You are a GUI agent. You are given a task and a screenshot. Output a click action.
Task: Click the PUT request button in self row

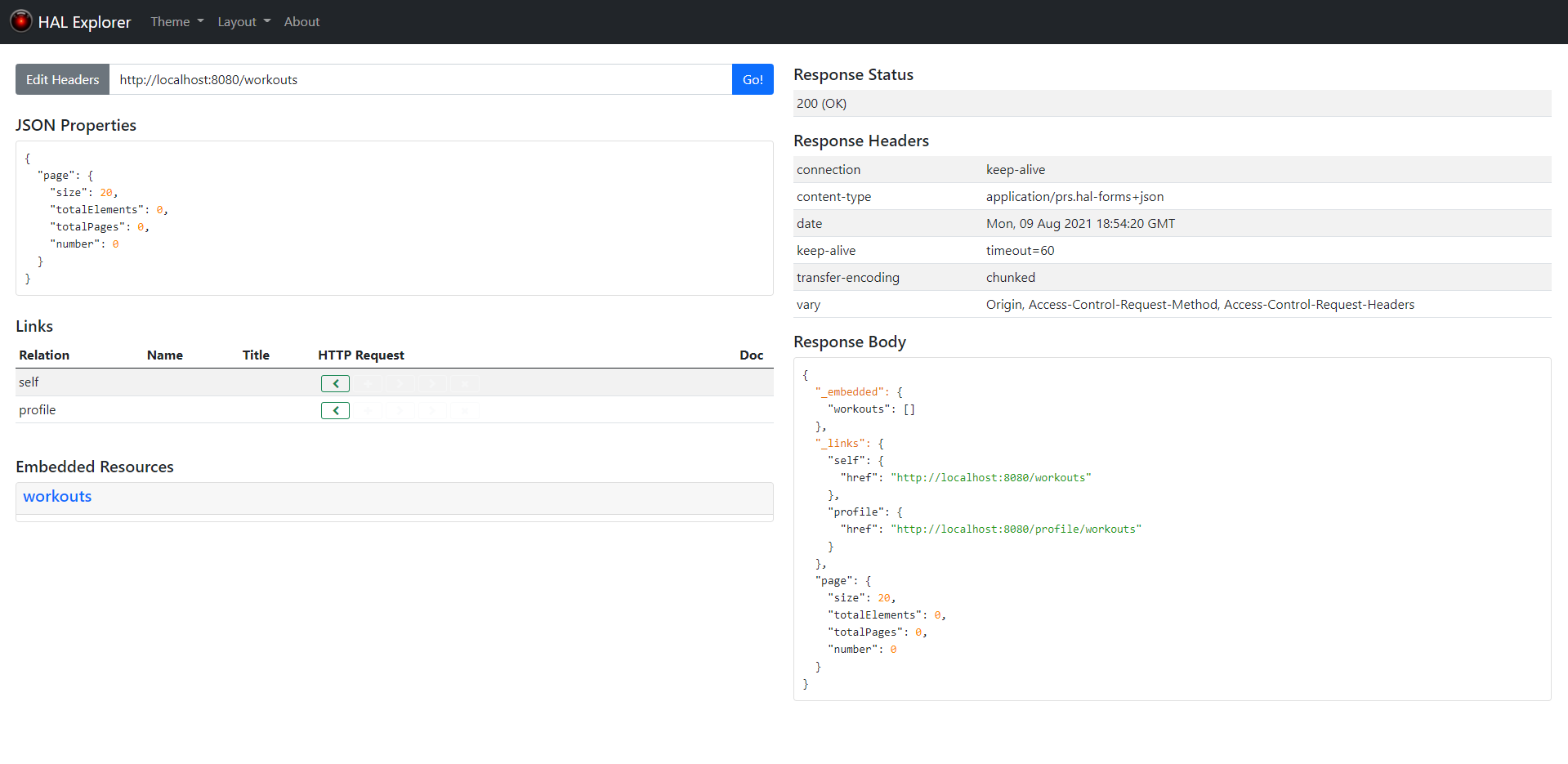point(400,383)
